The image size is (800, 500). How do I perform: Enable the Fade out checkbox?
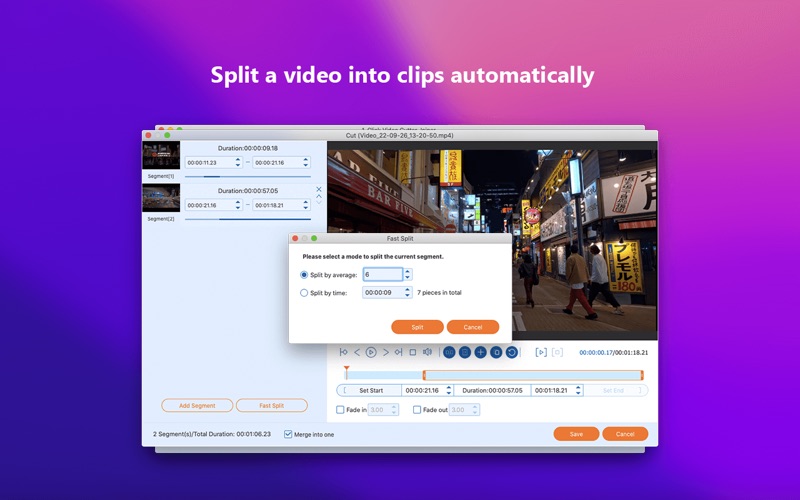click(417, 410)
